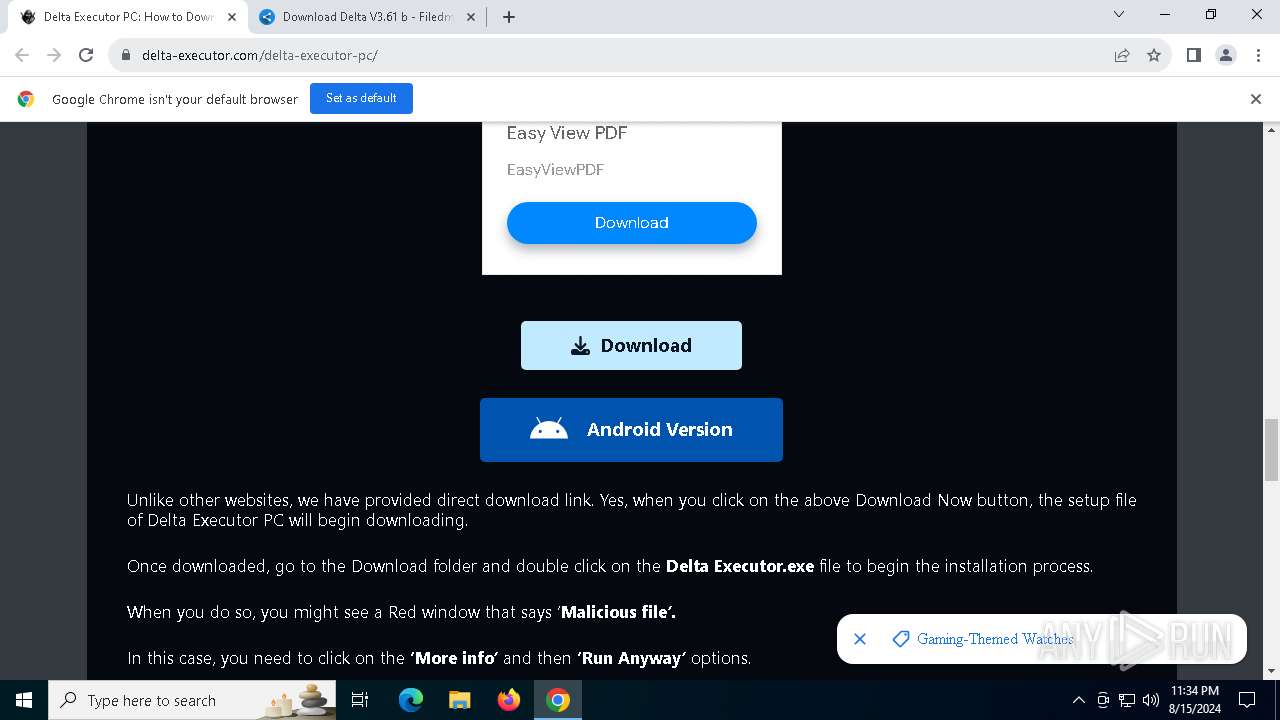Click the 'Run Anyway' bold text
1280x720 pixels.
631,658
